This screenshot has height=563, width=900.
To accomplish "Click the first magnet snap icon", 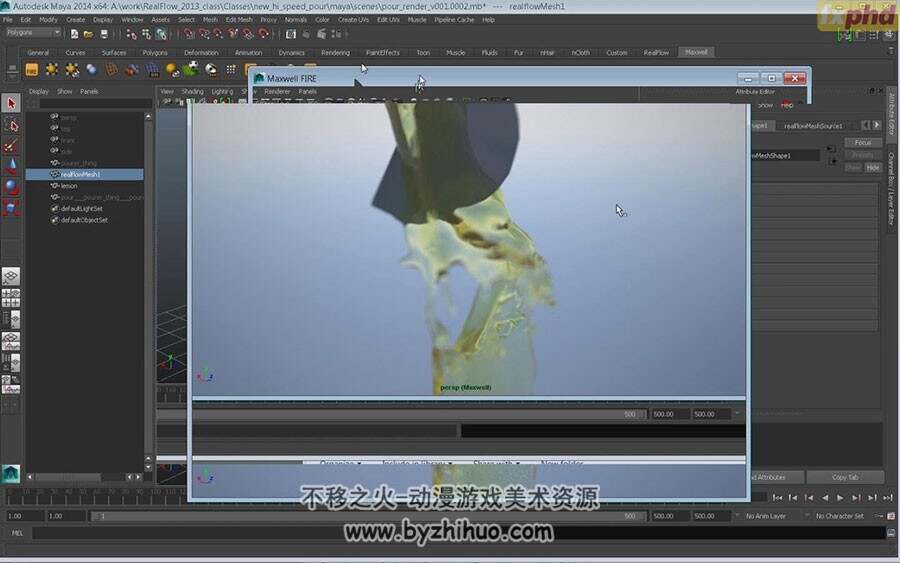I will [189, 34].
